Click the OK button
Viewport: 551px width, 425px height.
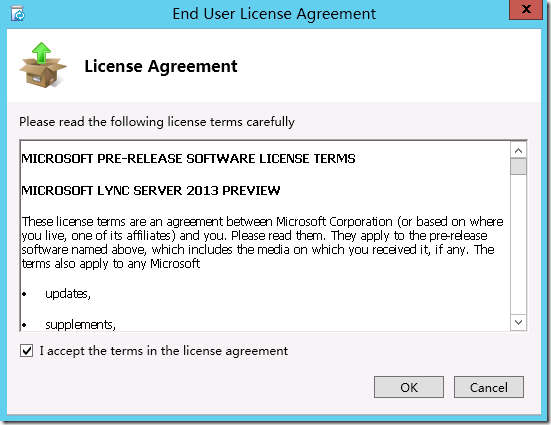[409, 387]
